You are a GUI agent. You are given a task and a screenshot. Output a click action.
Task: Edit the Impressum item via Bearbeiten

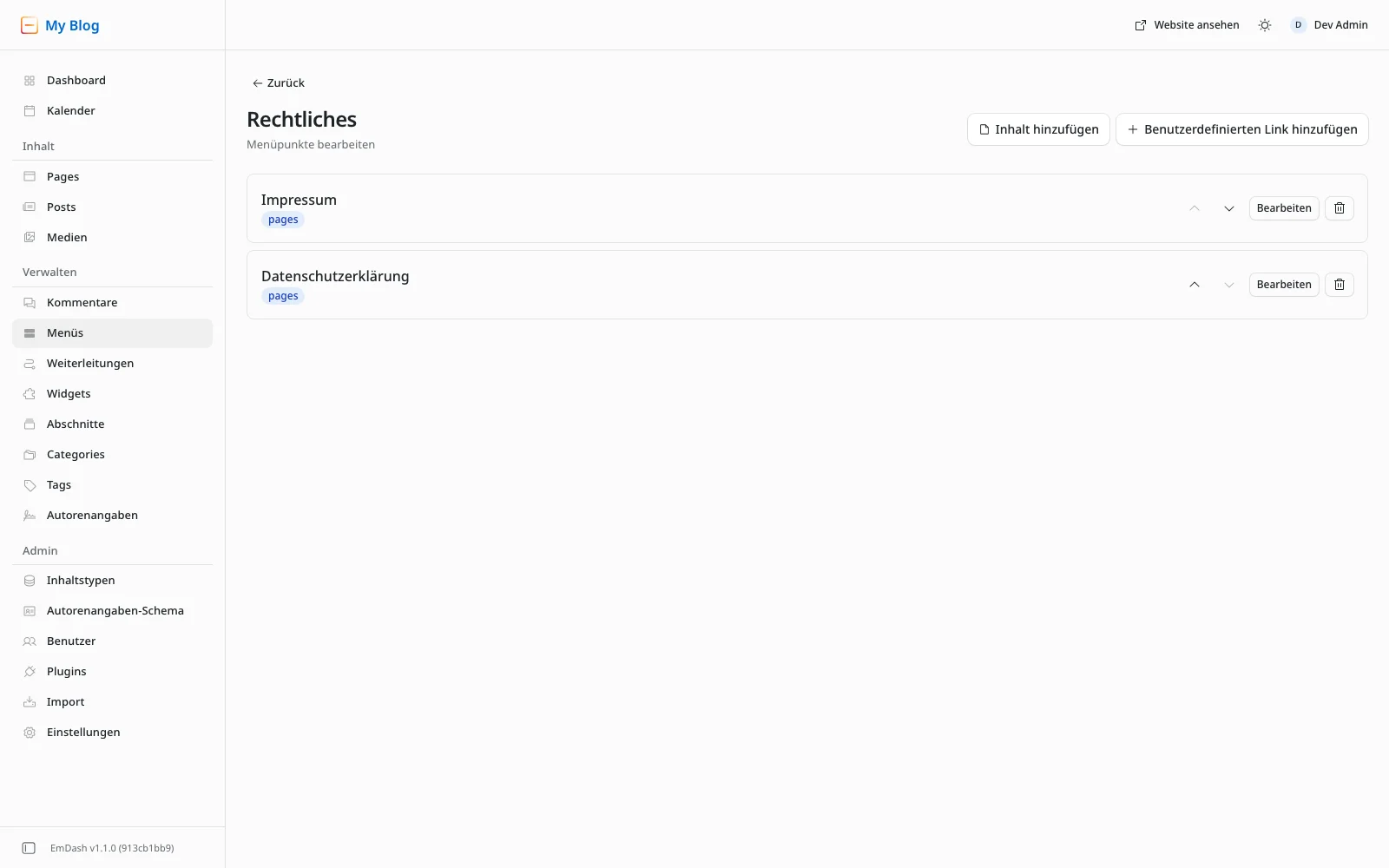[x=1284, y=208]
